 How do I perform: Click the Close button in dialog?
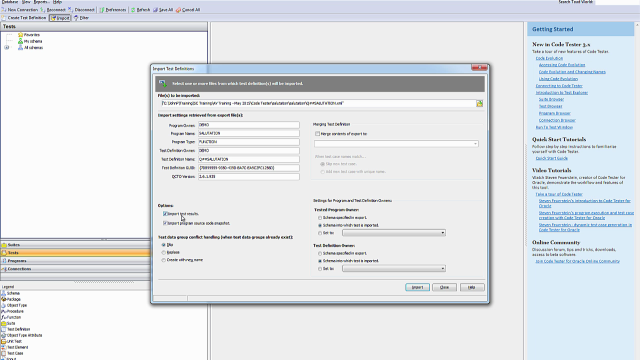point(444,287)
